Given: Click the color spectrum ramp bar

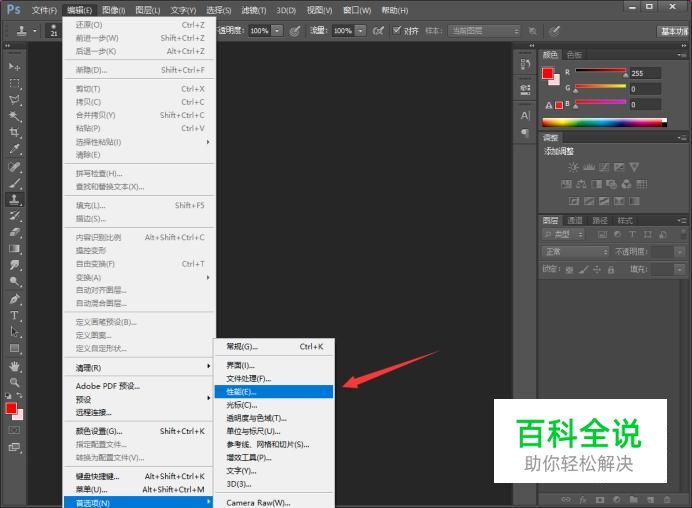Looking at the screenshot, I should pos(604,123).
